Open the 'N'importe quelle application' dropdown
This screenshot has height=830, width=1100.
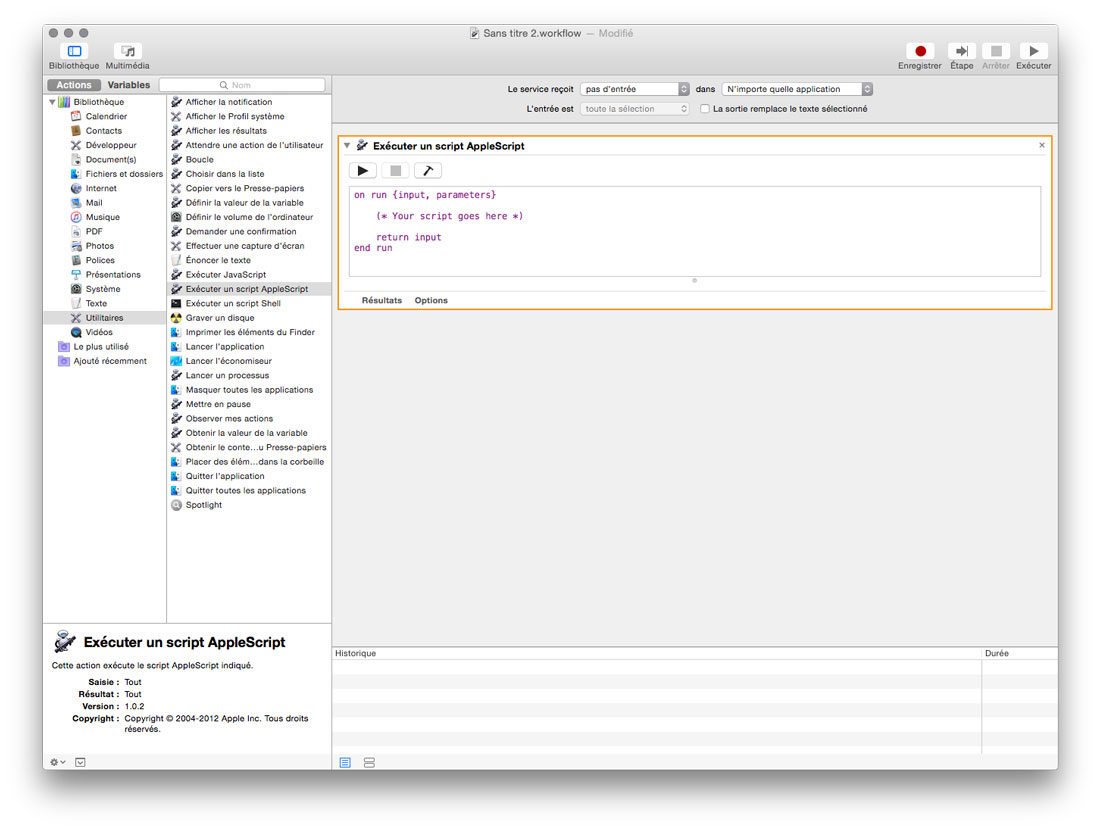[x=797, y=89]
